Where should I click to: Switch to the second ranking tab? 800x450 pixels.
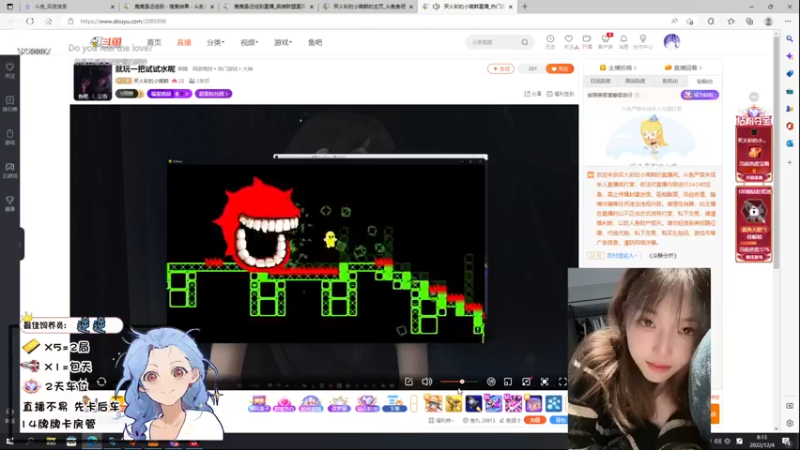(635, 81)
